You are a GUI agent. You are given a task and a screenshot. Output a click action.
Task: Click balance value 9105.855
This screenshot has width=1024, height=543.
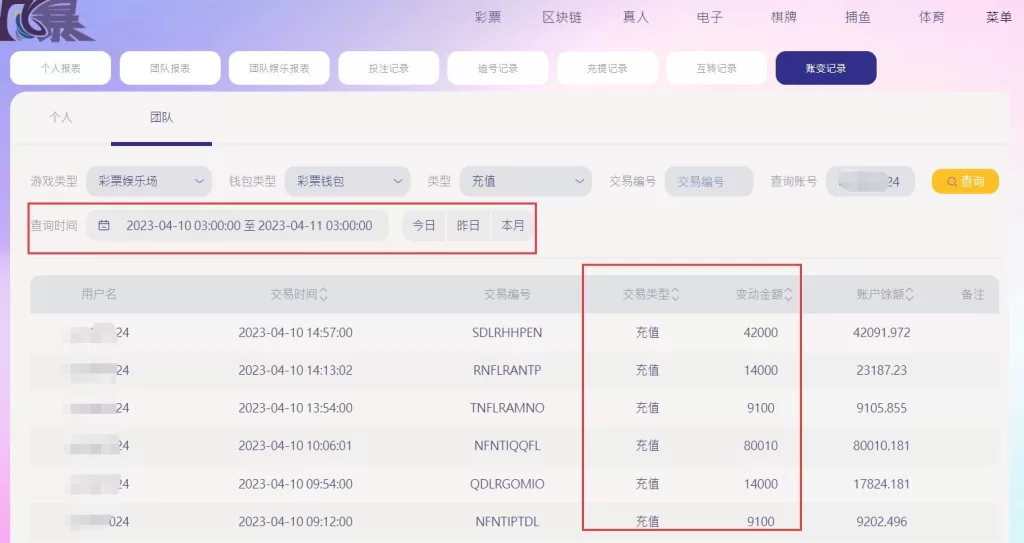pos(882,408)
